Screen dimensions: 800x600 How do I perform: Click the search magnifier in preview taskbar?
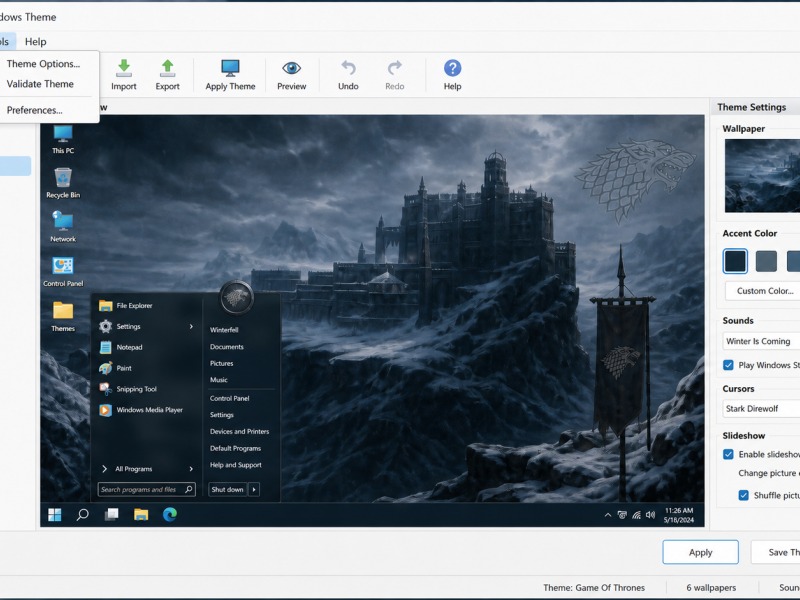click(x=82, y=515)
